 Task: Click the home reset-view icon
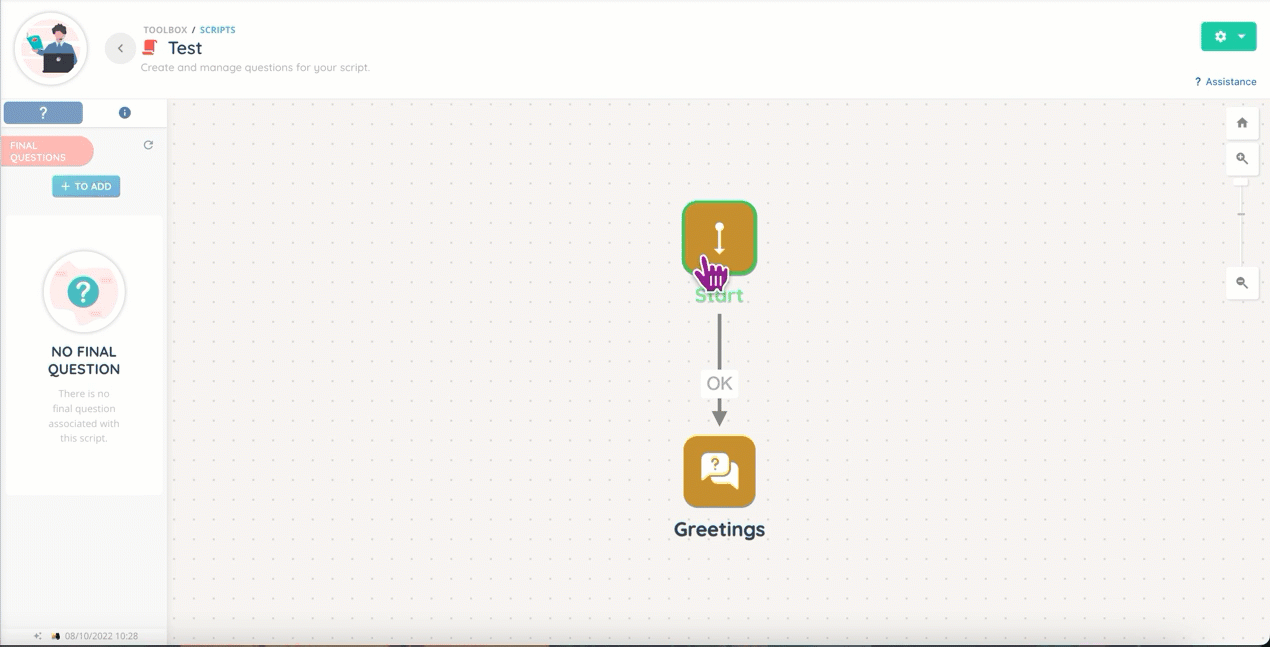[1242, 123]
